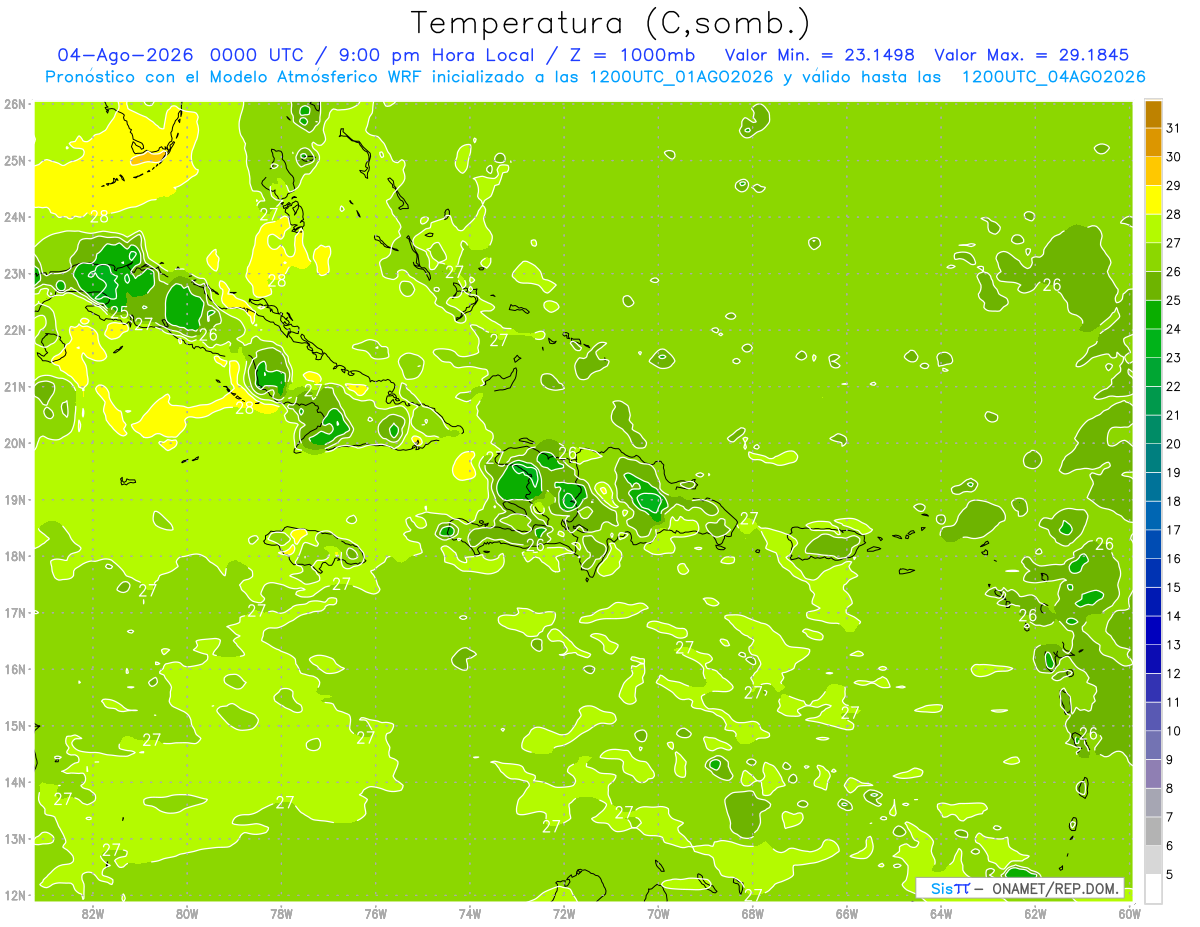Pick the blue legend swatch between 16 and 17

1153,544
